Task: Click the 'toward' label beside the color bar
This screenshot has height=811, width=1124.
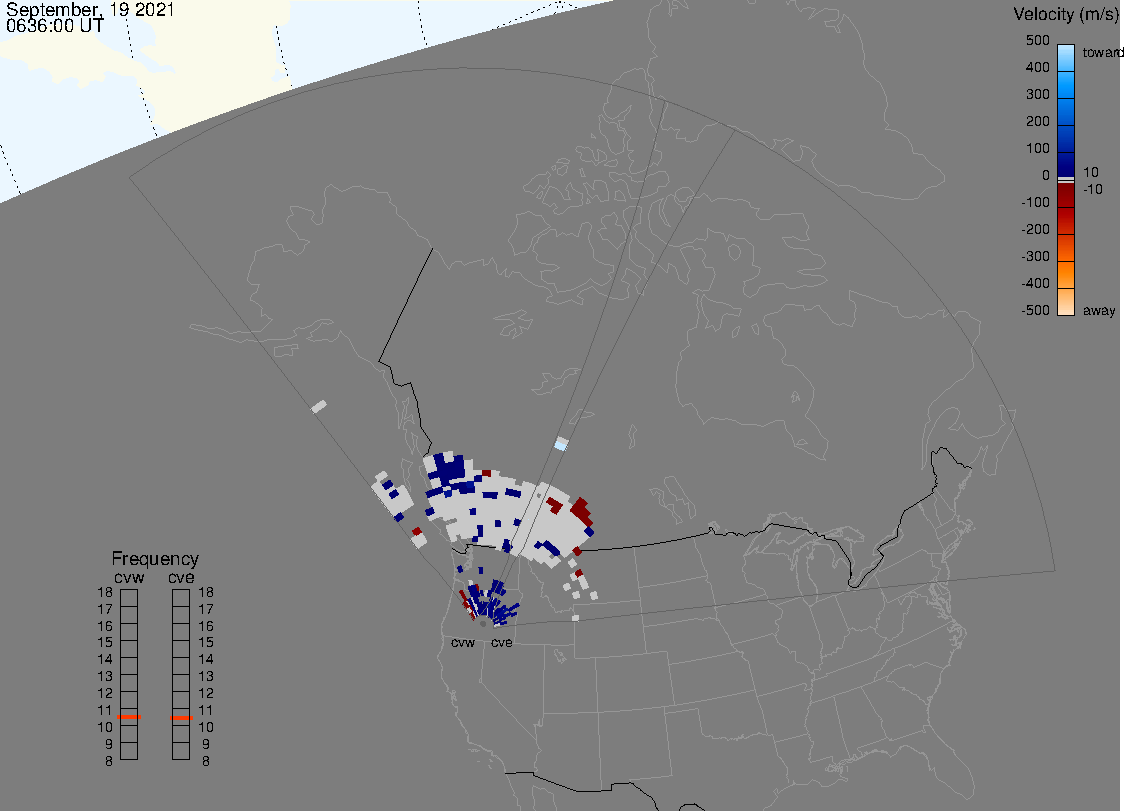Action: pyautogui.click(x=1103, y=52)
